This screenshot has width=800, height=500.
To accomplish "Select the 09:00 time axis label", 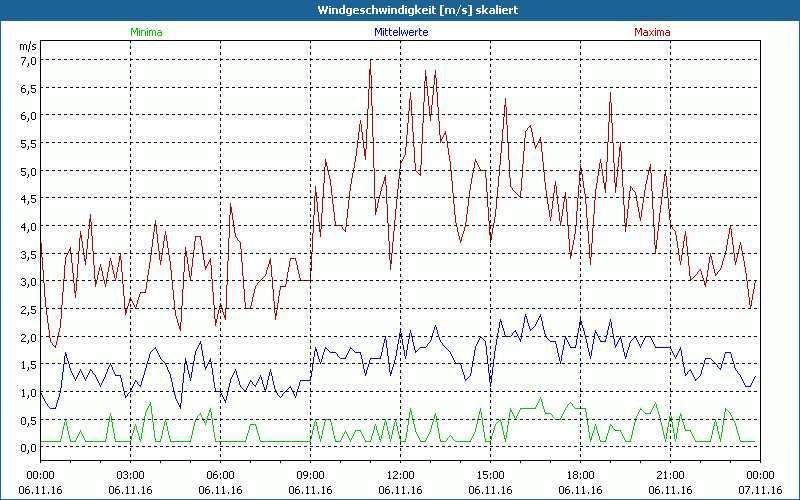I will click(x=311, y=475).
